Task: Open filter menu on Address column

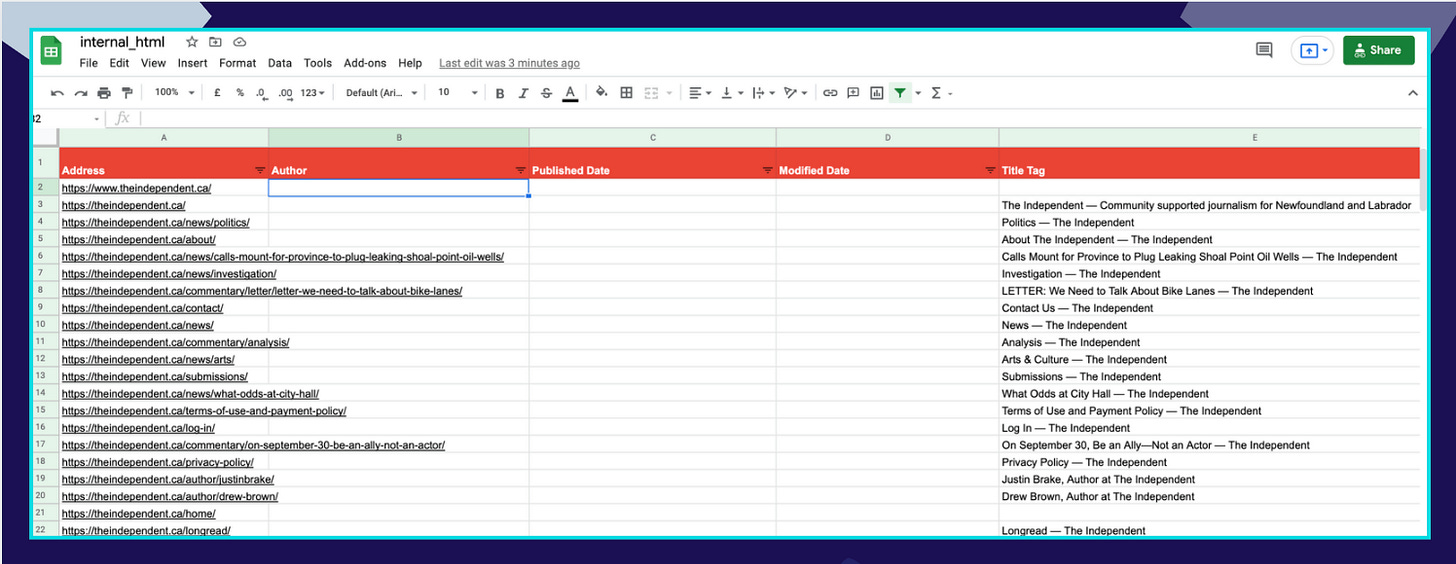Action: (260, 170)
